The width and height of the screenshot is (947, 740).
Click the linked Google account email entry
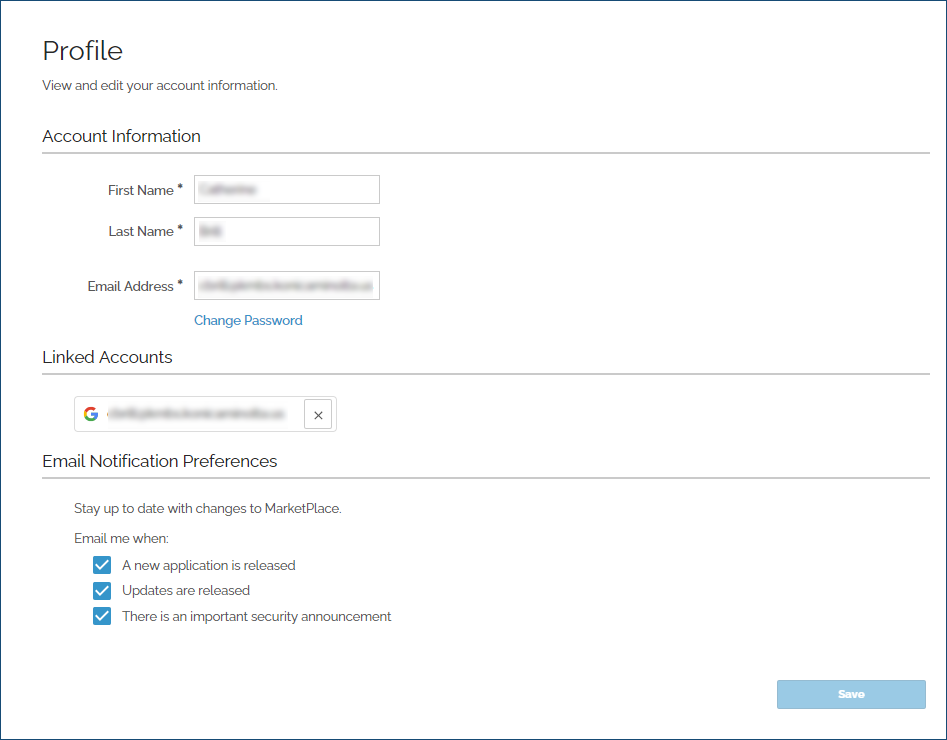[x=195, y=413]
